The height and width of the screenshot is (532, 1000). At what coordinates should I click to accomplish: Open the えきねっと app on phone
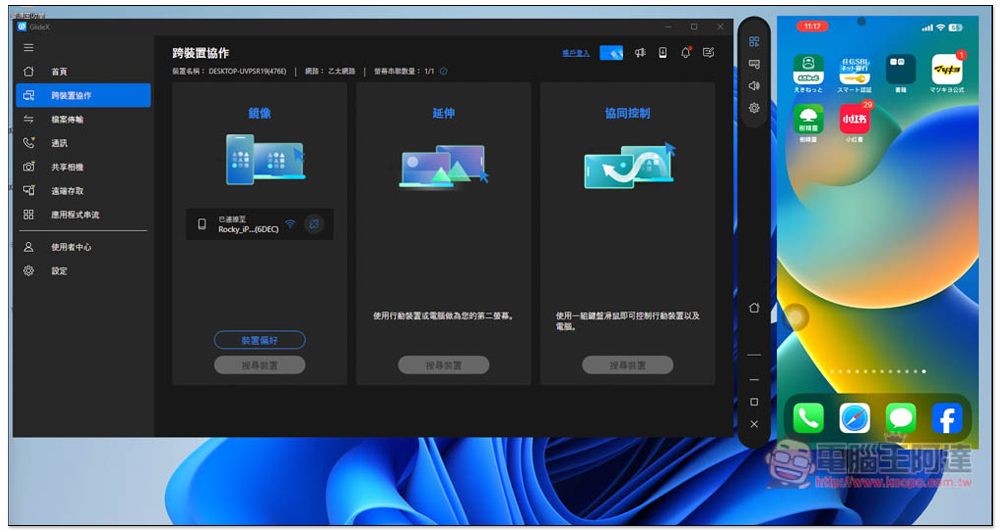[x=808, y=70]
